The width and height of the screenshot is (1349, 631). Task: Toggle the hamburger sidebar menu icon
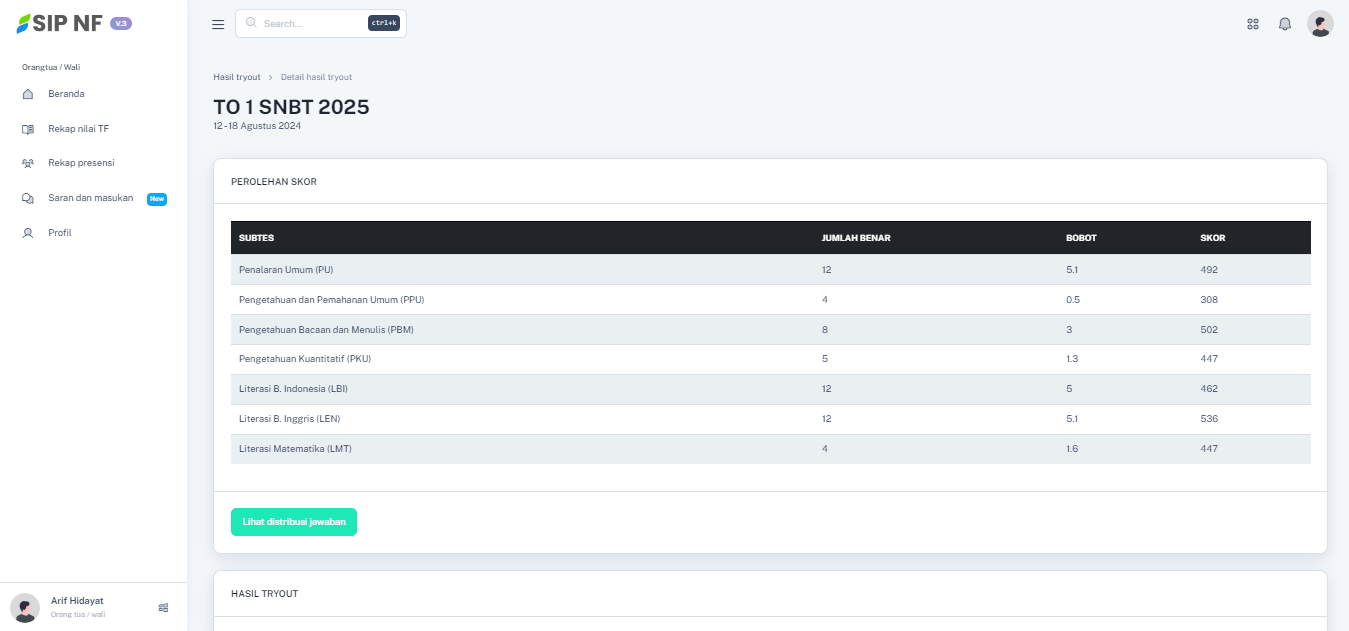[218, 25]
